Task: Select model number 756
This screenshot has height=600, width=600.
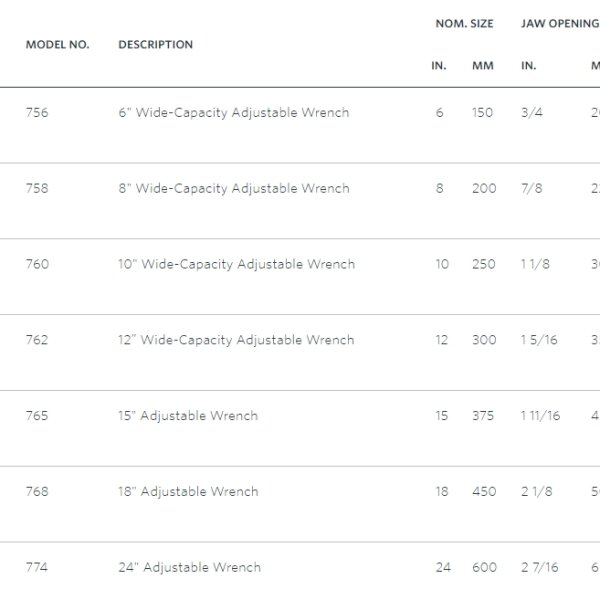Action: tap(37, 113)
